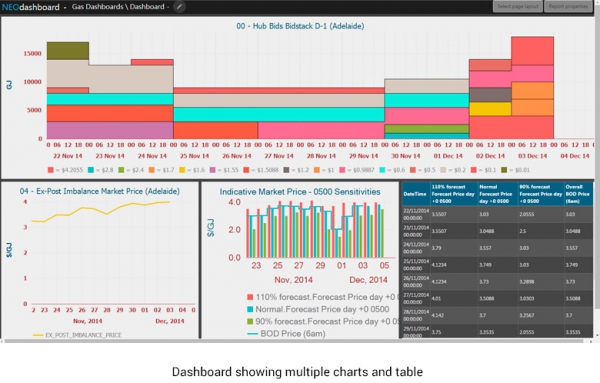Sort by Overall BOD Price column header
Screen dimensions: 600x383
point(579,194)
